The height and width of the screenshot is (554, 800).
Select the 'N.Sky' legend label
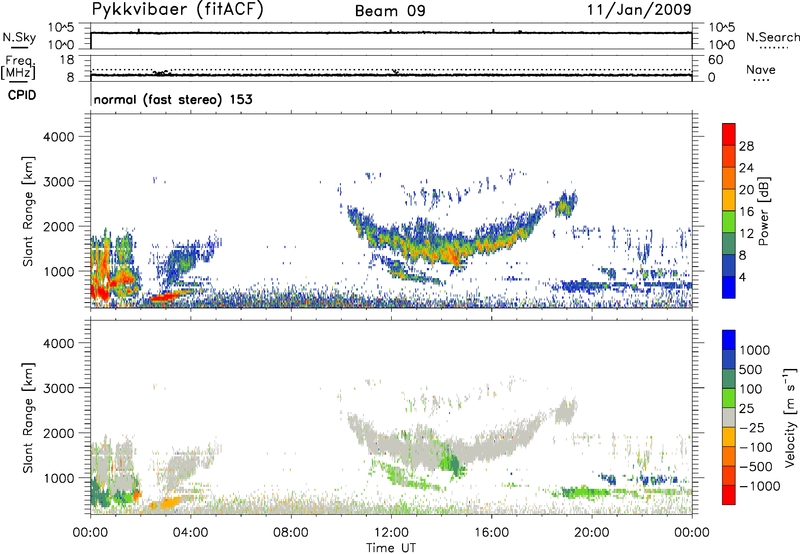(x=19, y=38)
